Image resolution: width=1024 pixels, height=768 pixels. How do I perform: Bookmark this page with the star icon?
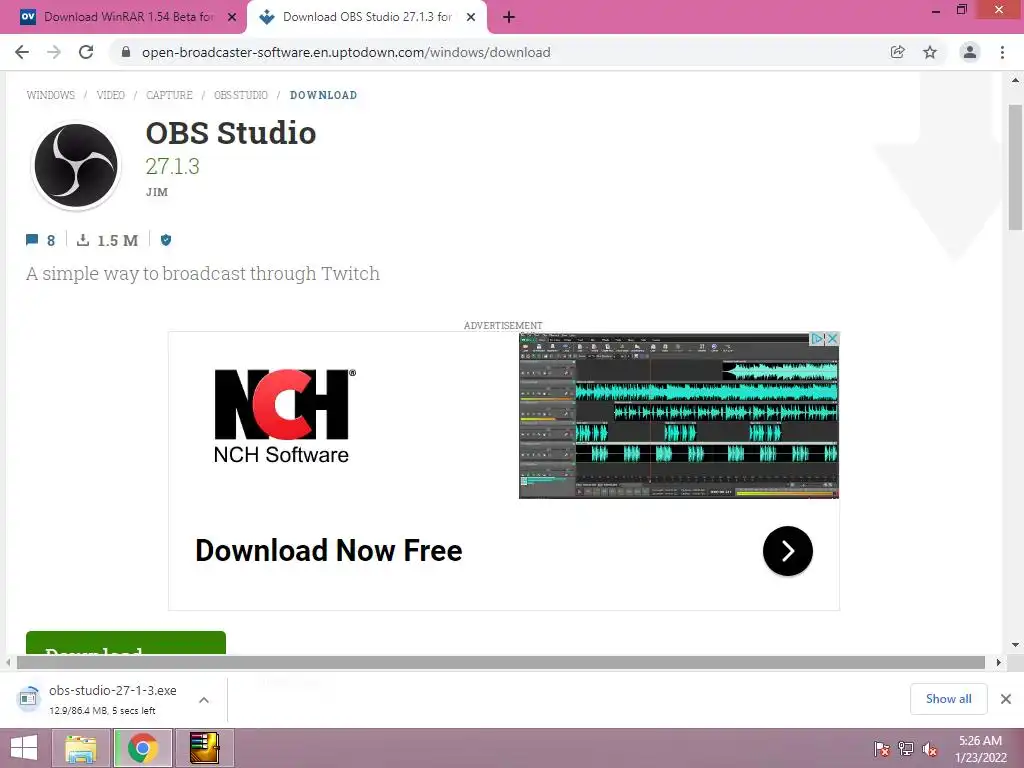(x=930, y=52)
